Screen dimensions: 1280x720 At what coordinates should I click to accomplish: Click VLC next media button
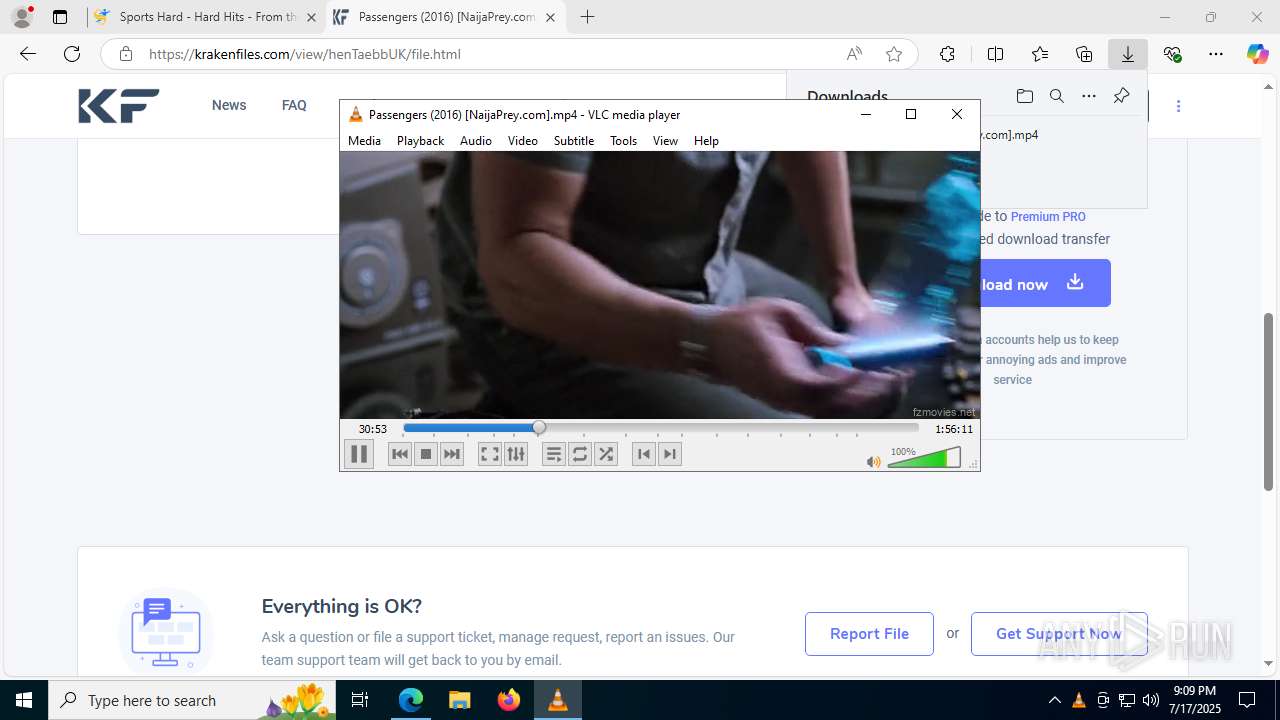point(452,454)
